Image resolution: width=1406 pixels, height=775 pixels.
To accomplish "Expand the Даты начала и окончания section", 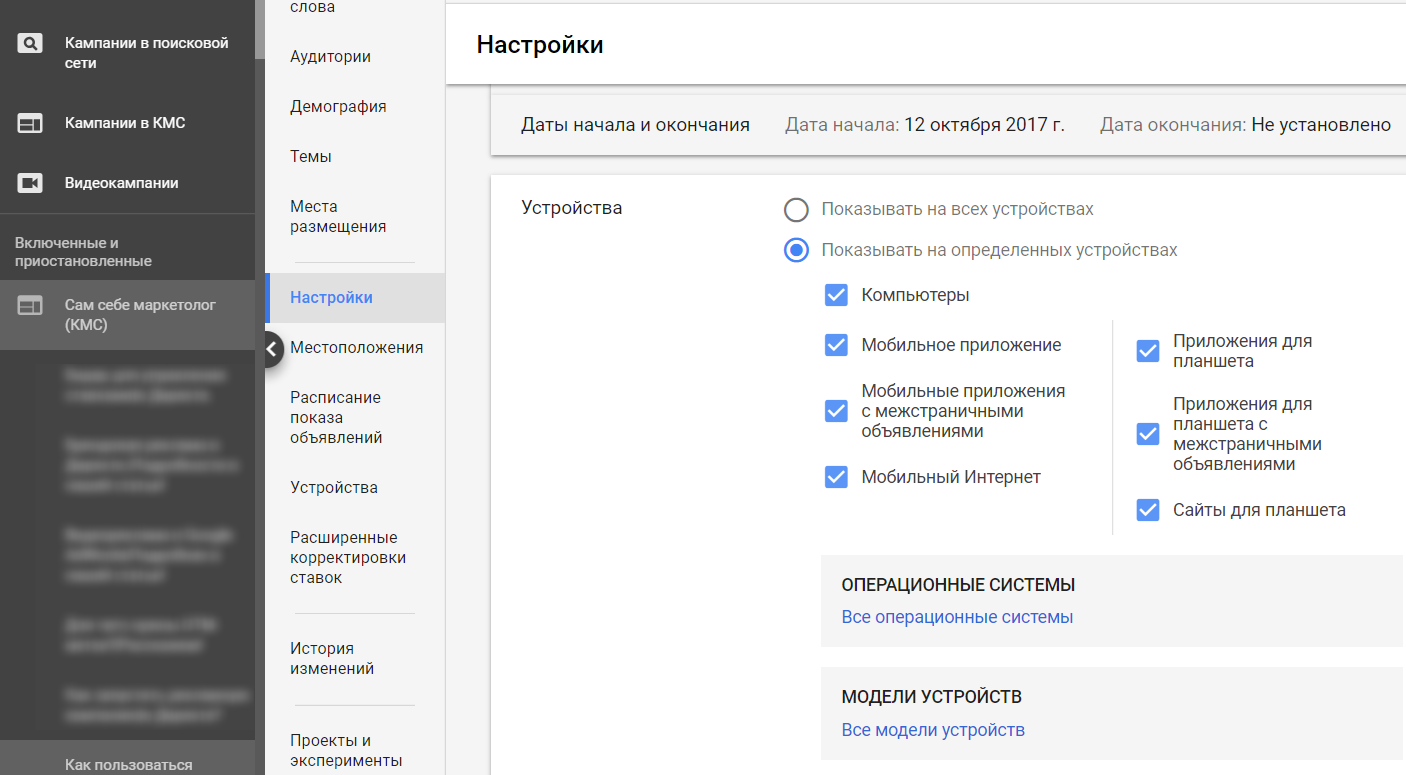I will 635,125.
